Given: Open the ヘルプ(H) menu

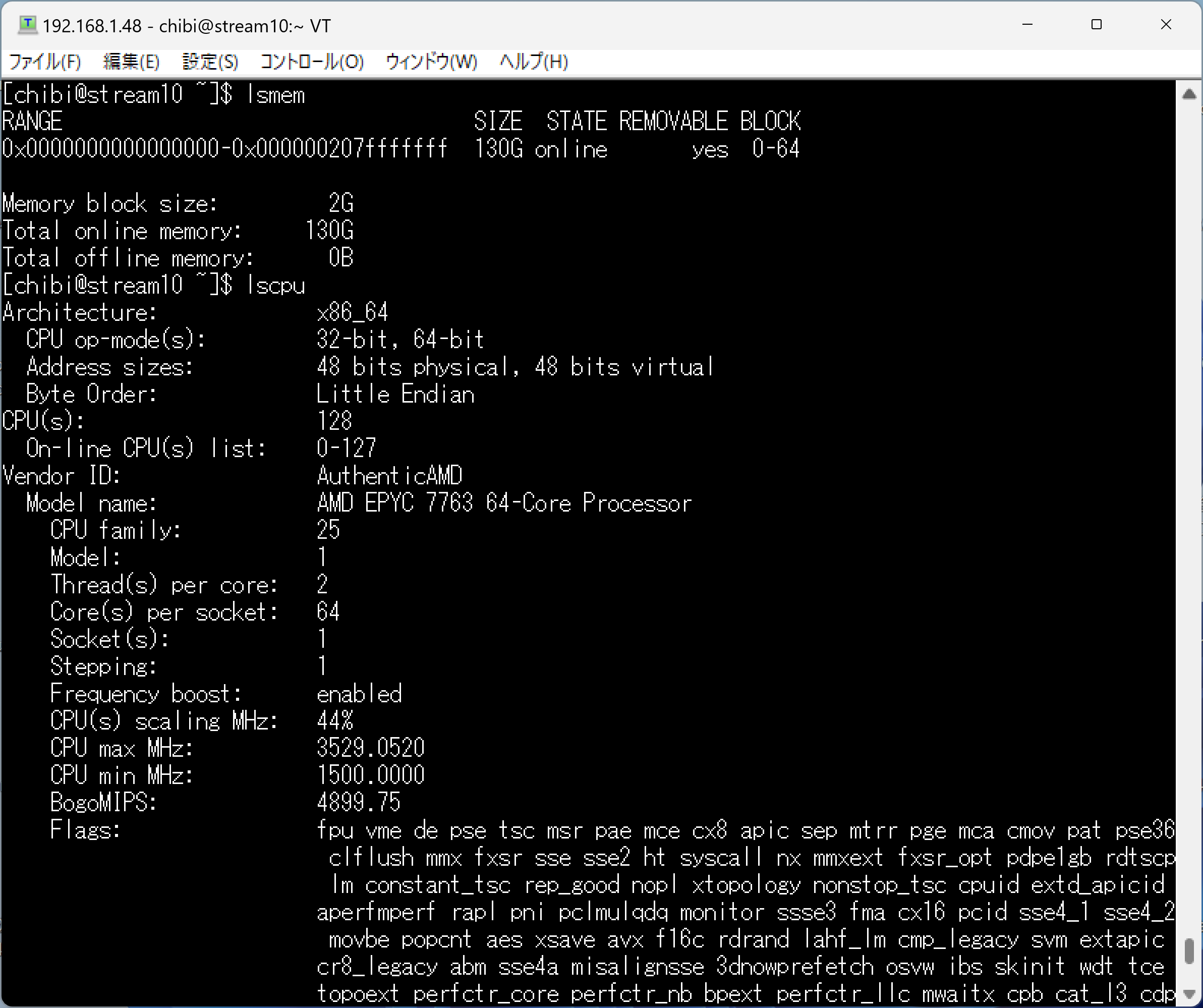Looking at the screenshot, I should 533,62.
